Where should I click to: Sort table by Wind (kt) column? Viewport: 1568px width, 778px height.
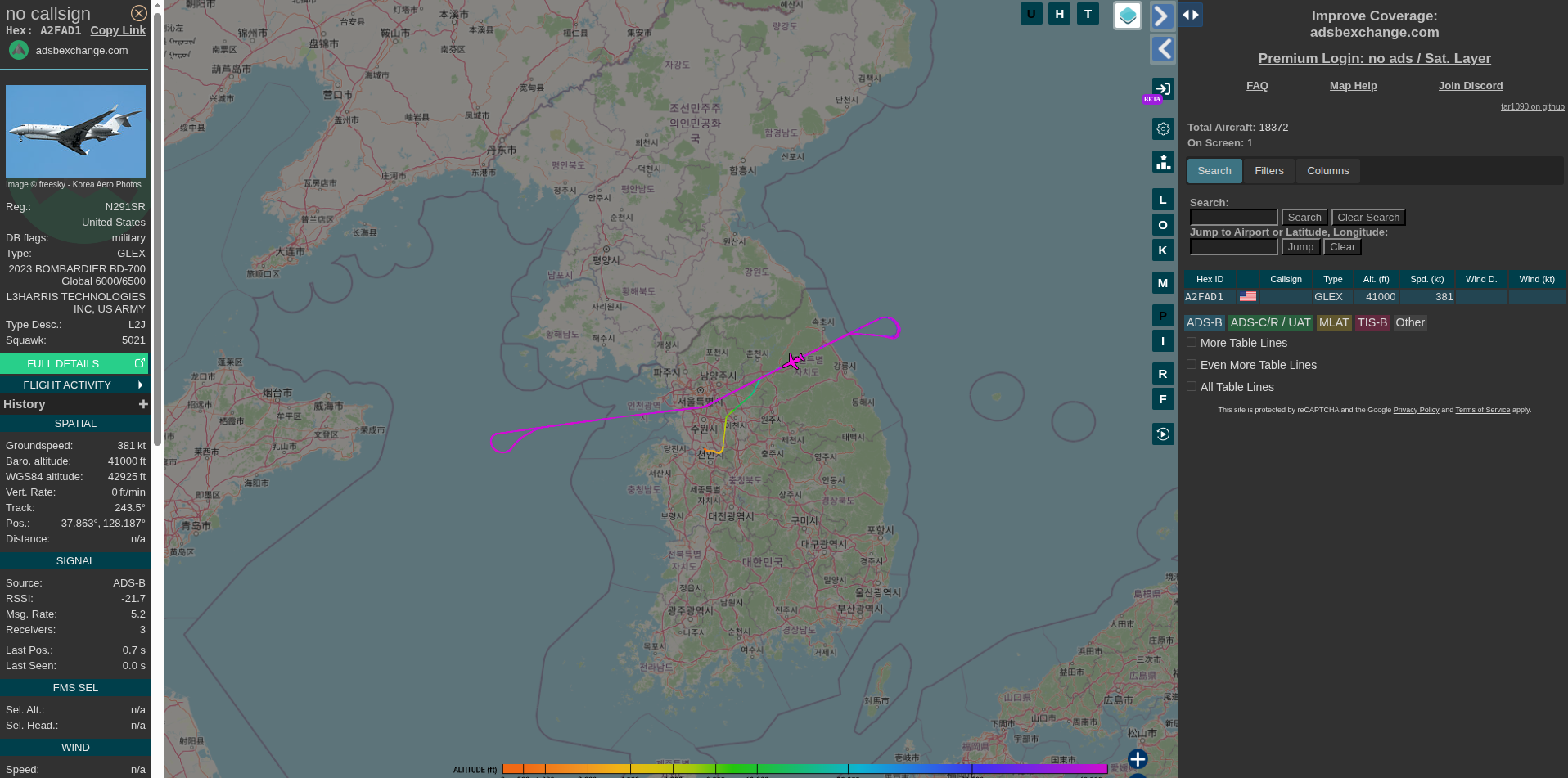tap(1537, 279)
